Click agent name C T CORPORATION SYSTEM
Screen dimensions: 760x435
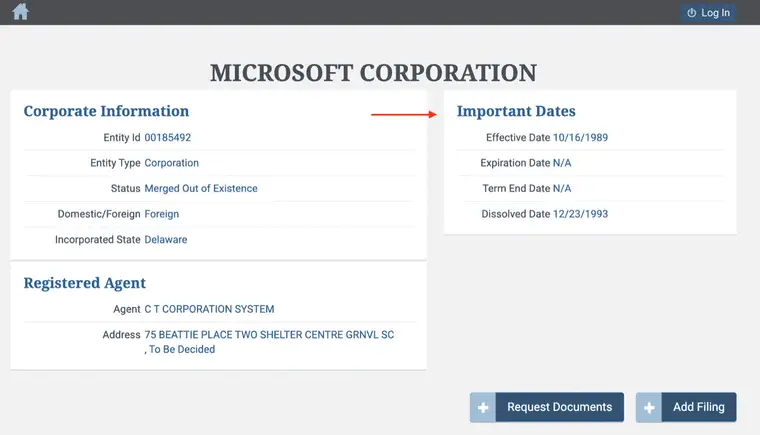(x=209, y=309)
